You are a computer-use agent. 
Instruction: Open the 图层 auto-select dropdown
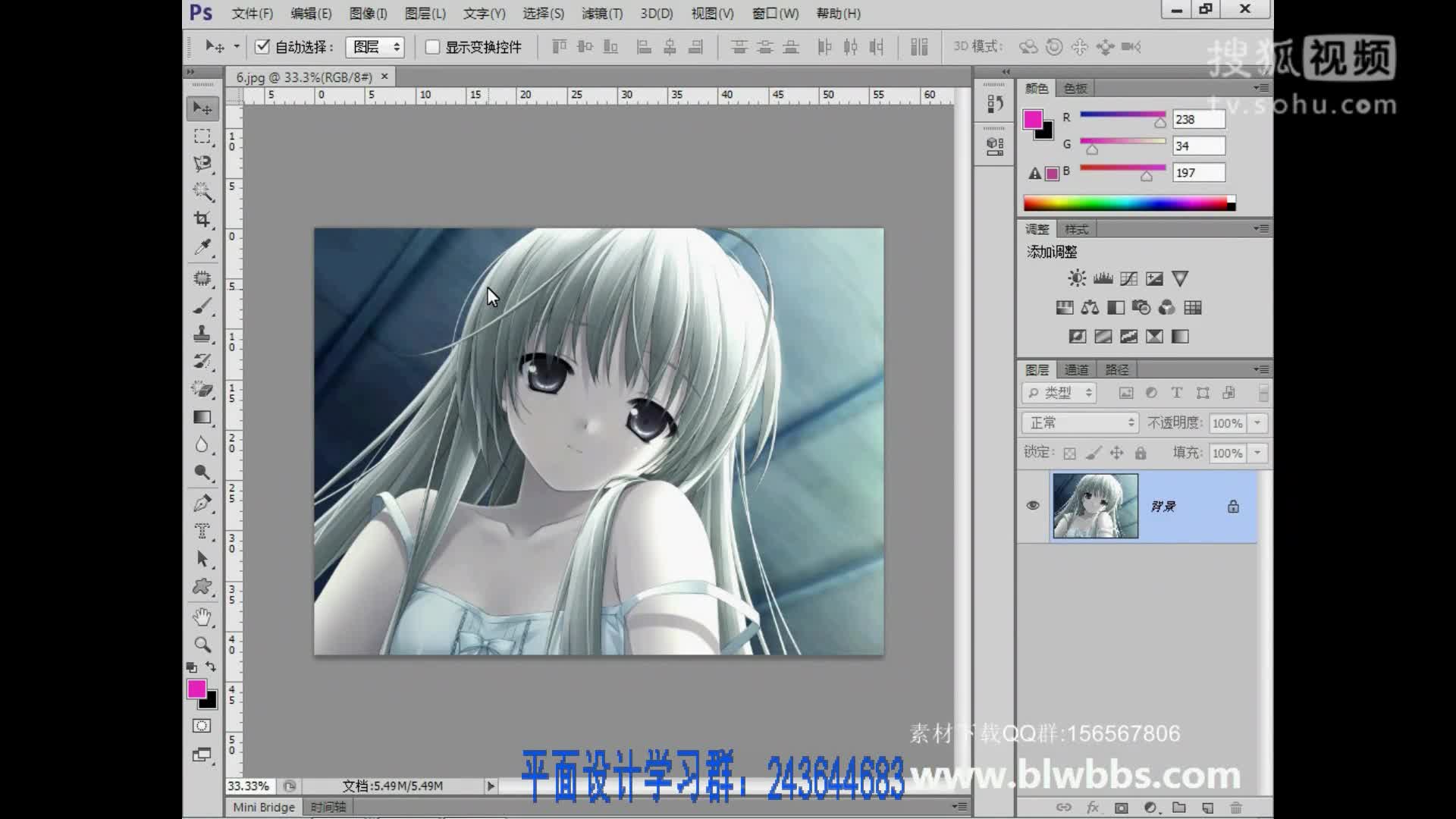tap(375, 47)
